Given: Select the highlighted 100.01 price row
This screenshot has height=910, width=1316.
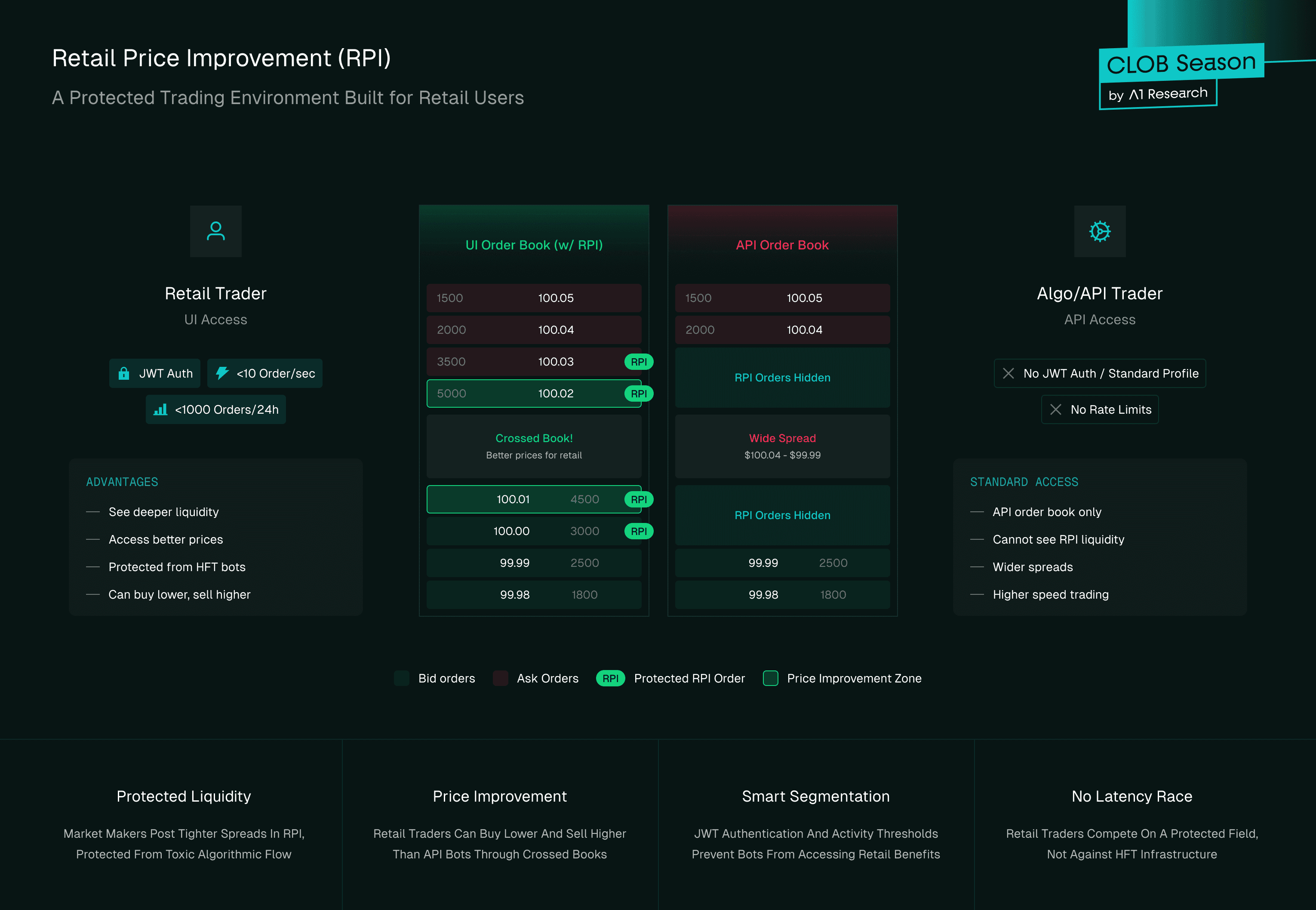Looking at the screenshot, I should pos(534,499).
